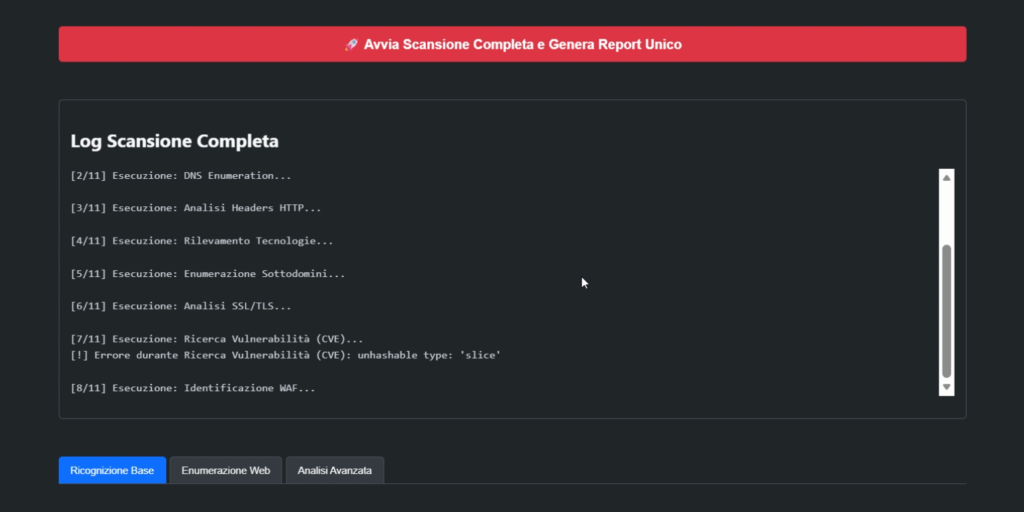Select the Analisi Headers HTTP log entry

click(x=196, y=208)
